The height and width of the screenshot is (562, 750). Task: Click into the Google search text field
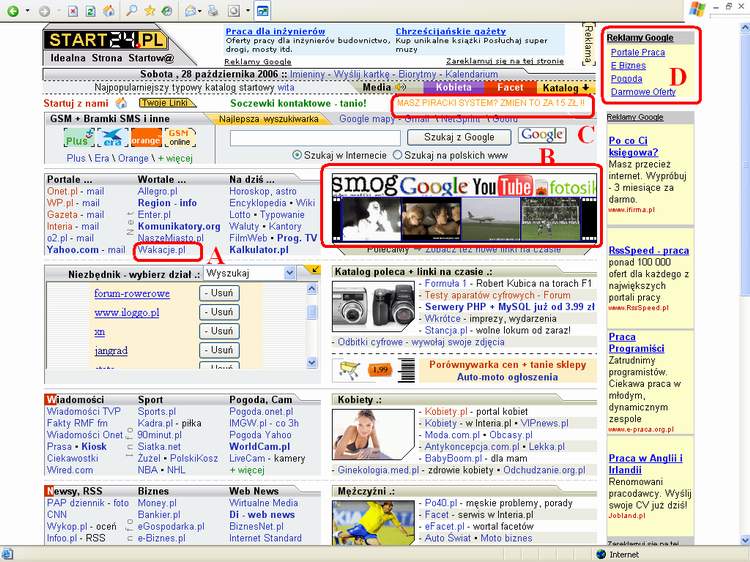tap(315, 138)
